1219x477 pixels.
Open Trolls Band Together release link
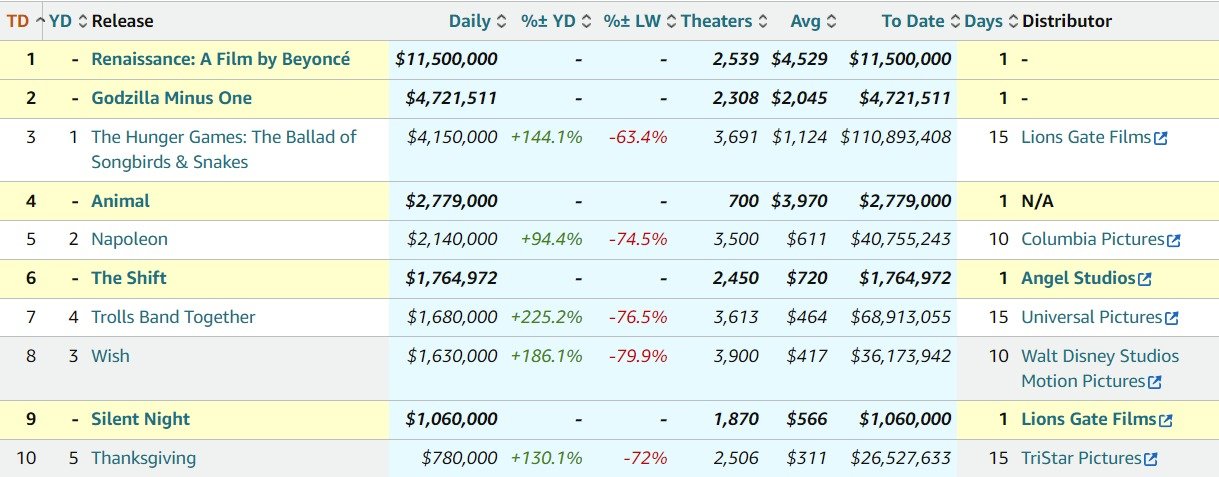pyautogui.click(x=173, y=317)
